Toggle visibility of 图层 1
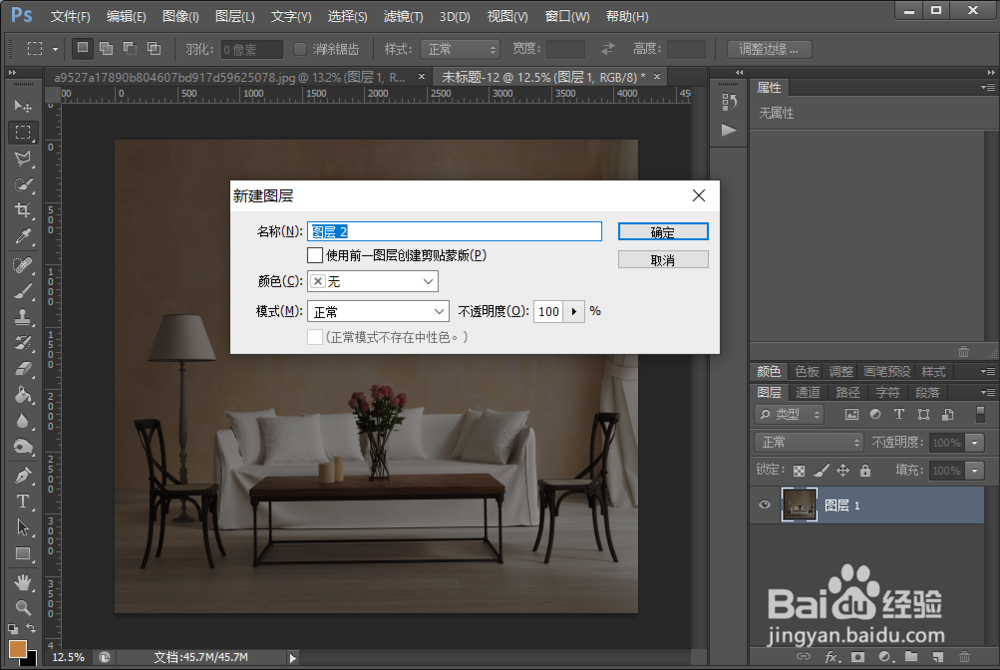 tap(765, 505)
